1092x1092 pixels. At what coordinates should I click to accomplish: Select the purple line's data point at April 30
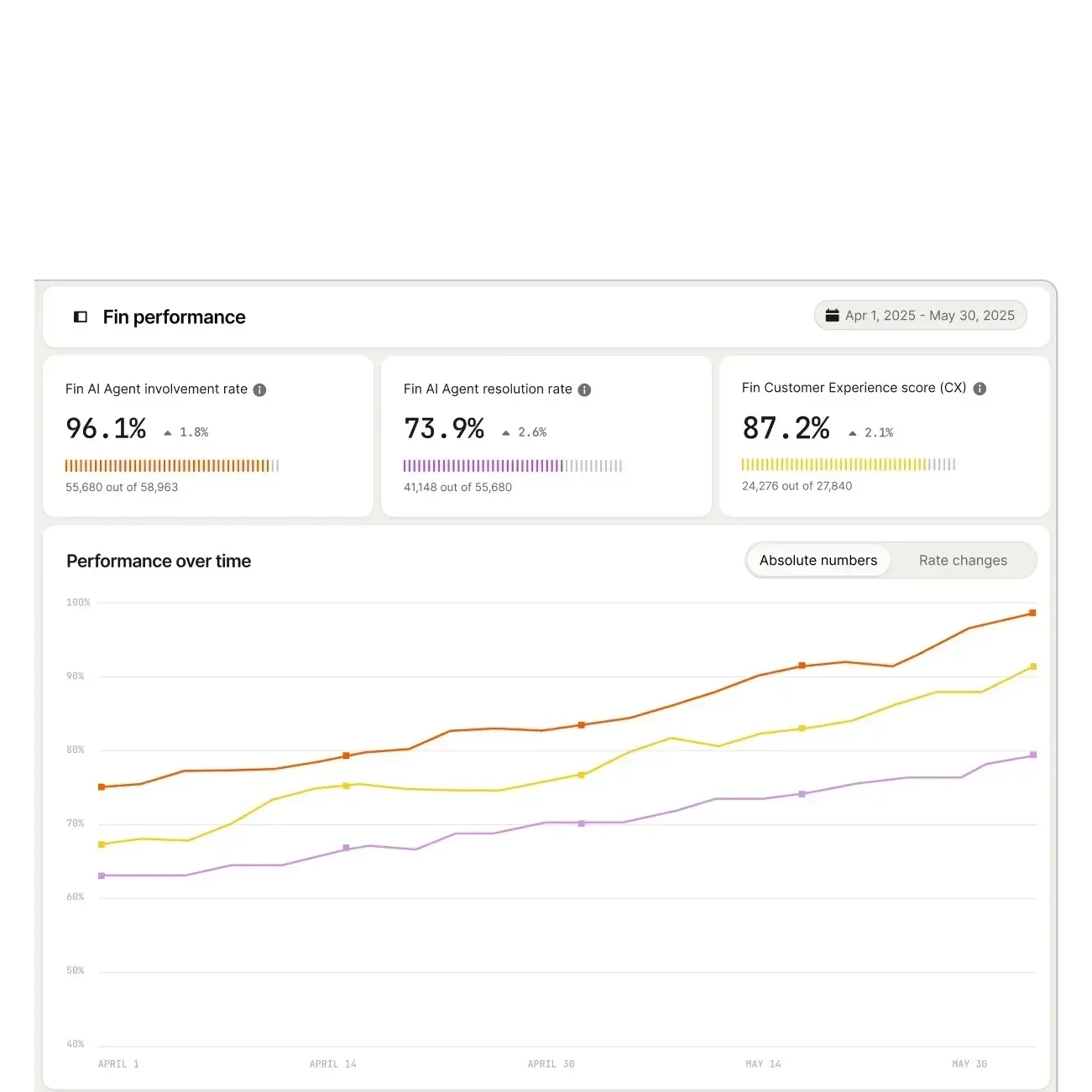582,823
